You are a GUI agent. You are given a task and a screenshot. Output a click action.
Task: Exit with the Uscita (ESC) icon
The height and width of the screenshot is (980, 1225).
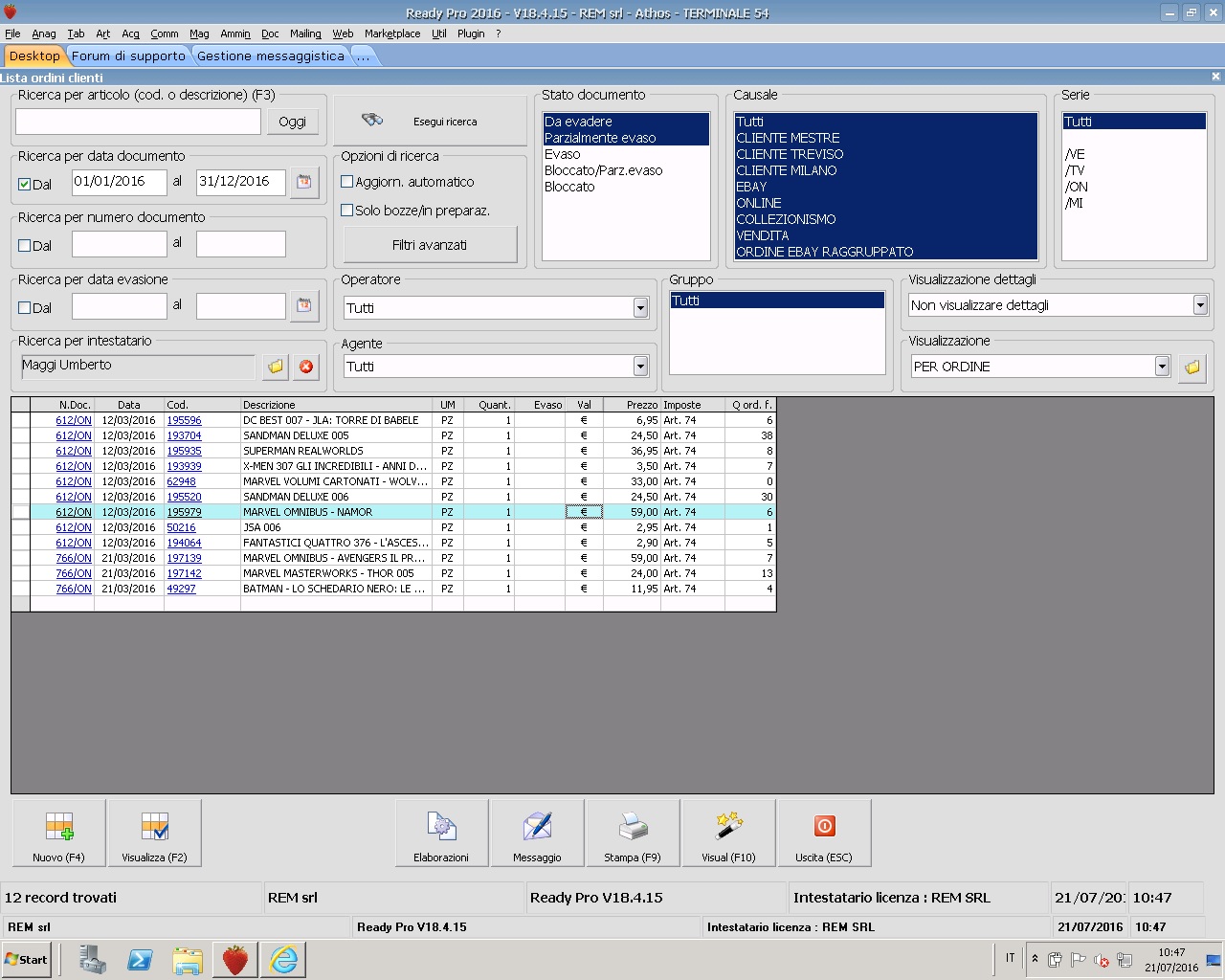(x=824, y=833)
